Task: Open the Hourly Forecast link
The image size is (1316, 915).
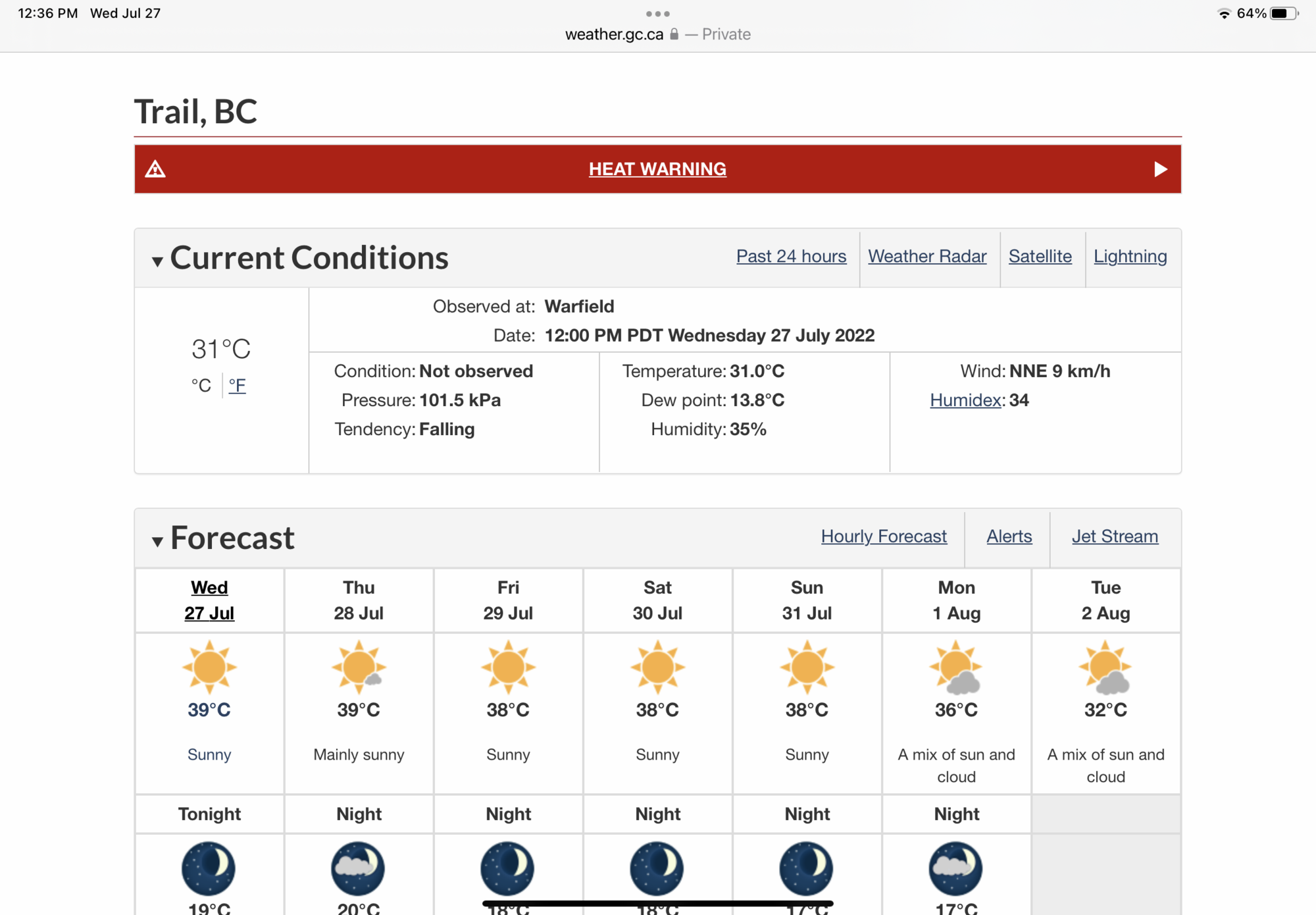Action: 884,536
